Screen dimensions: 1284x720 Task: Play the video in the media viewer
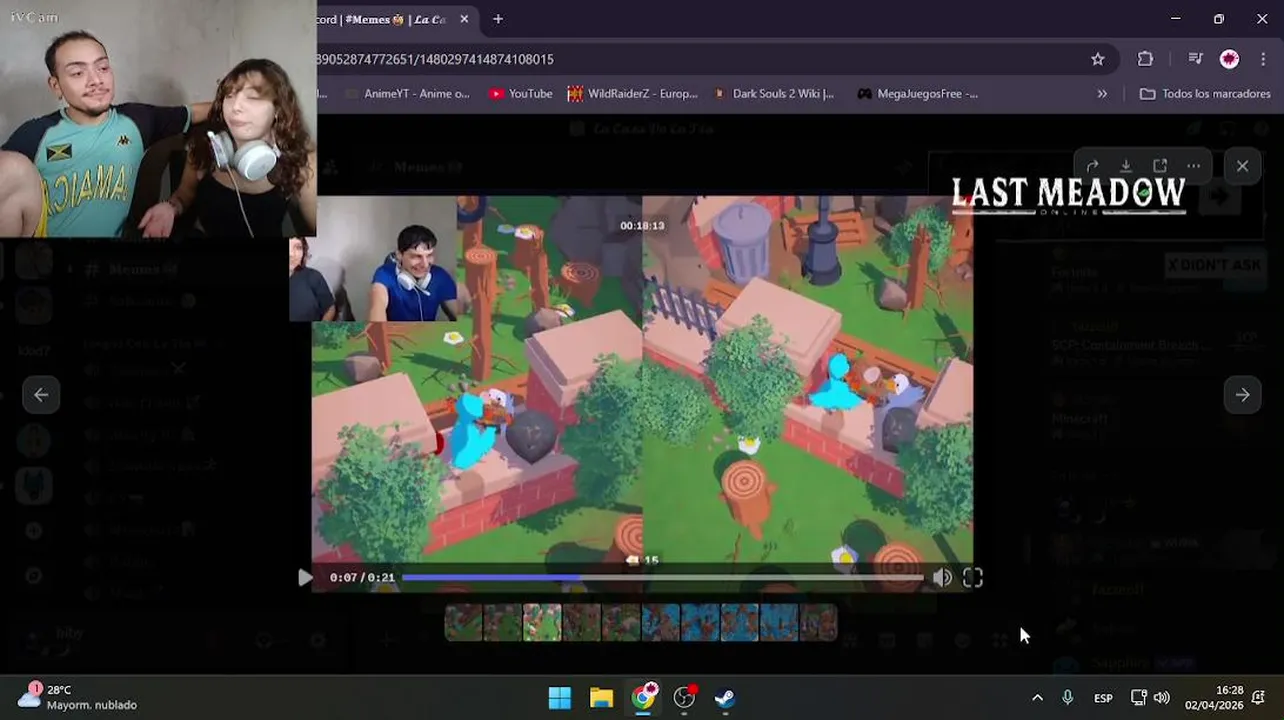305,577
